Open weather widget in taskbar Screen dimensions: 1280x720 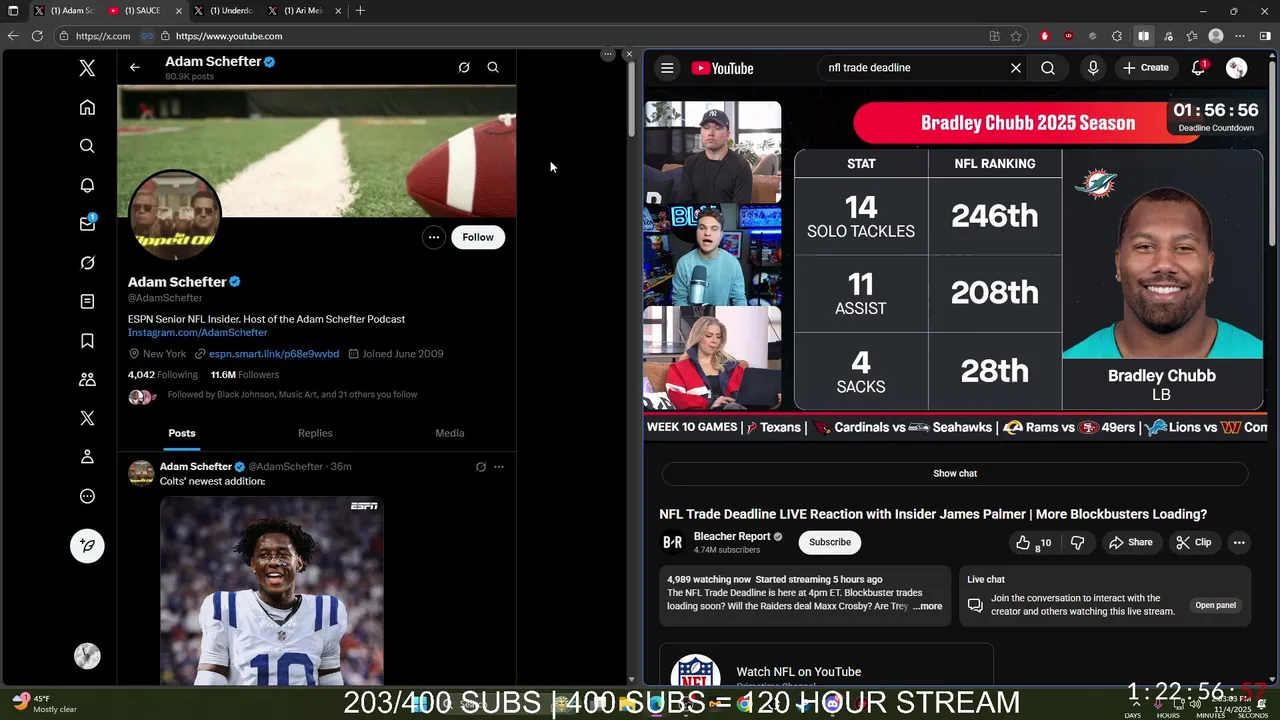44,704
